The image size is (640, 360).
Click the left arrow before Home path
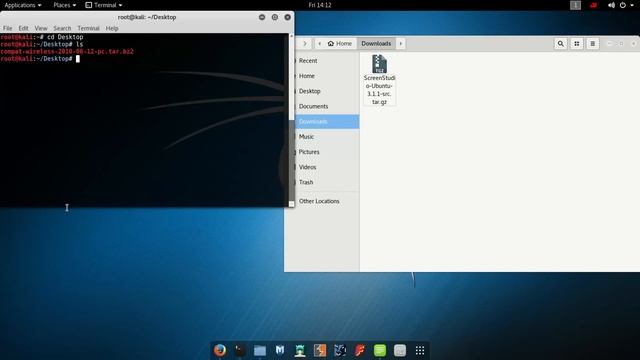(320, 43)
